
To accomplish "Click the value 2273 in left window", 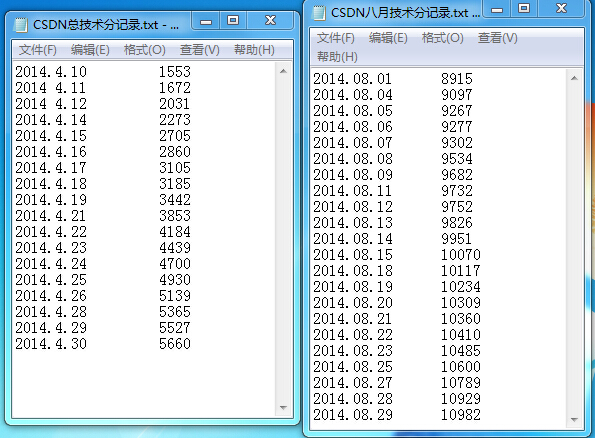I will [175, 120].
